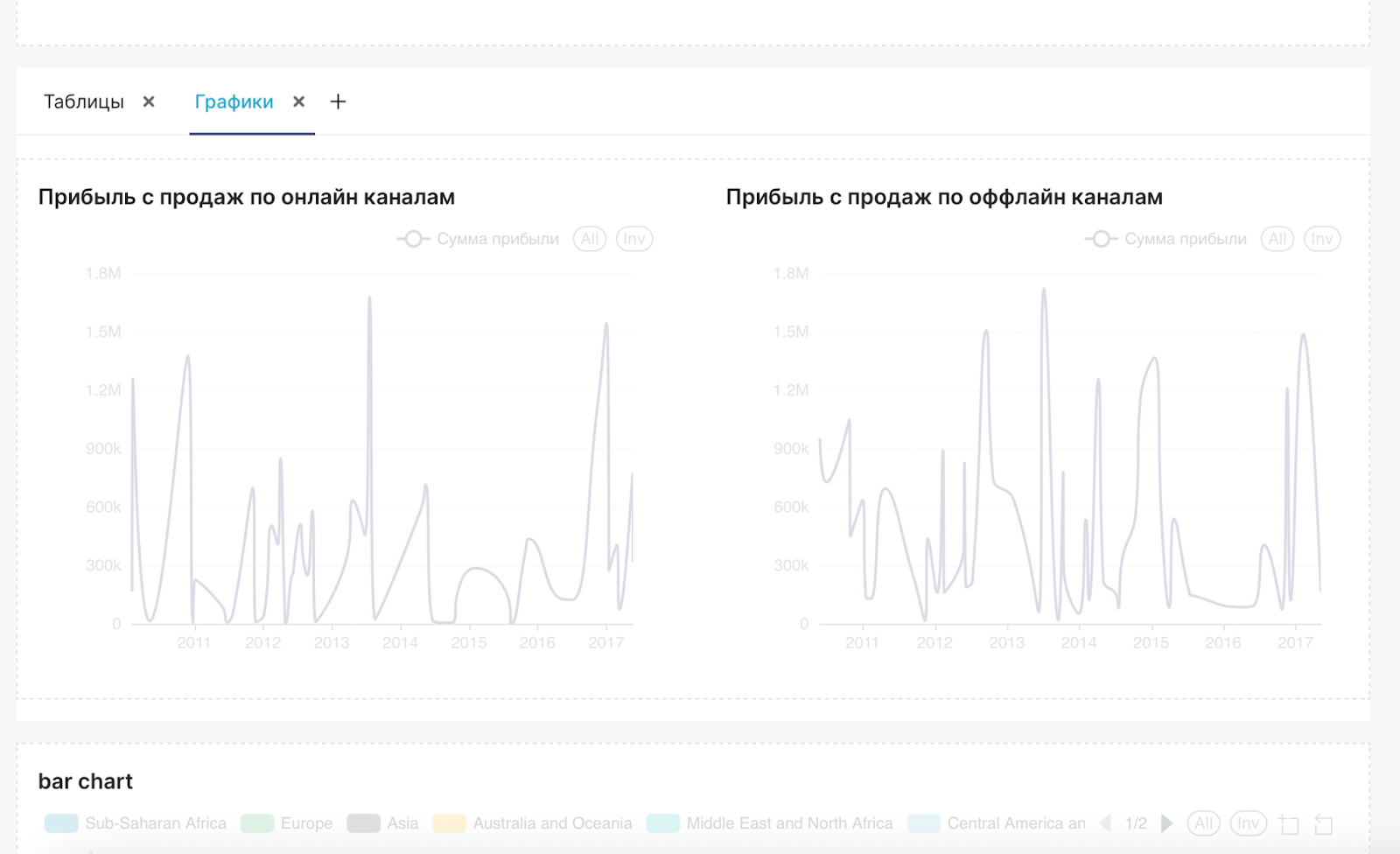Select All button in bar chart legend
The image size is (1400, 854).
coord(1204,823)
